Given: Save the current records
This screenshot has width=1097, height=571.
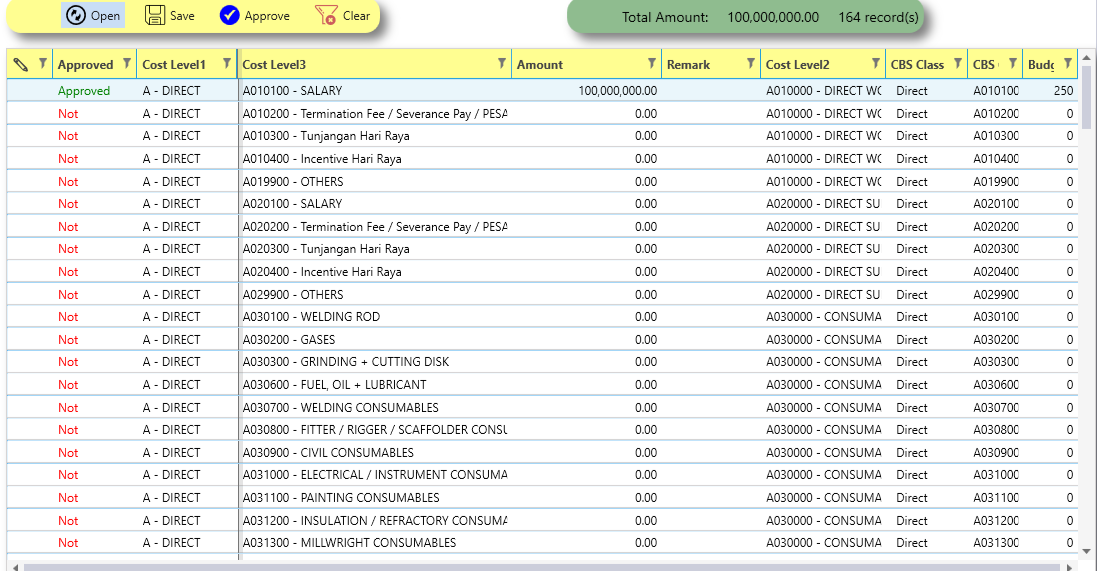Looking at the screenshot, I should [x=169, y=15].
